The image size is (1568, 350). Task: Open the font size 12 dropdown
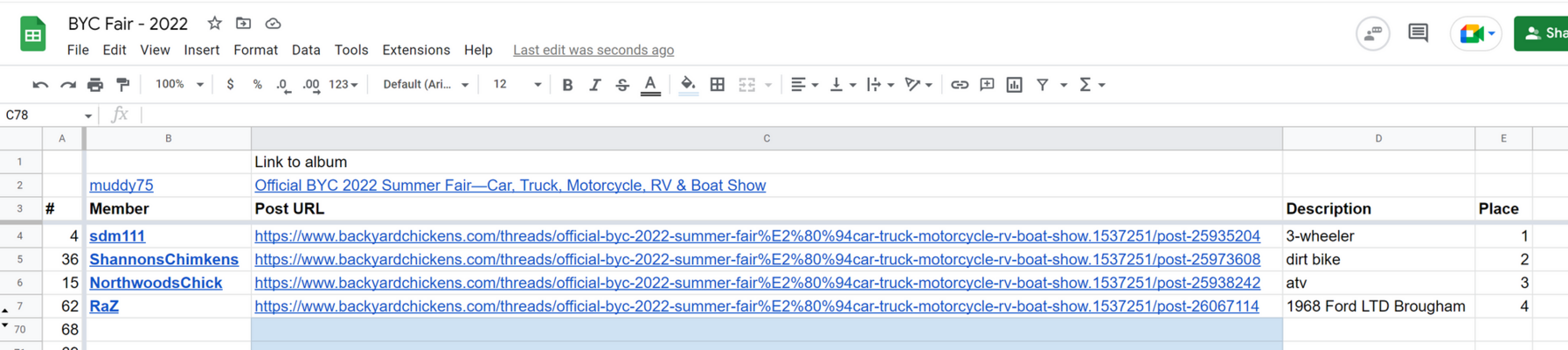tap(517, 85)
